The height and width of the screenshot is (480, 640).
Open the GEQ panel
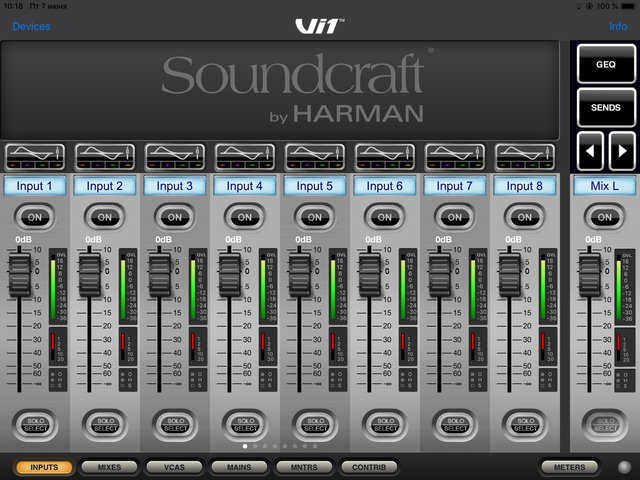pyautogui.click(x=606, y=64)
